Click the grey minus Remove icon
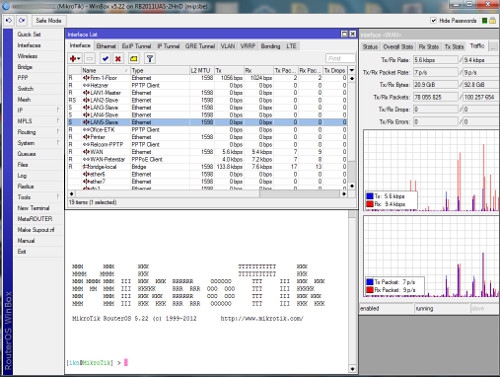 (x=90, y=59)
